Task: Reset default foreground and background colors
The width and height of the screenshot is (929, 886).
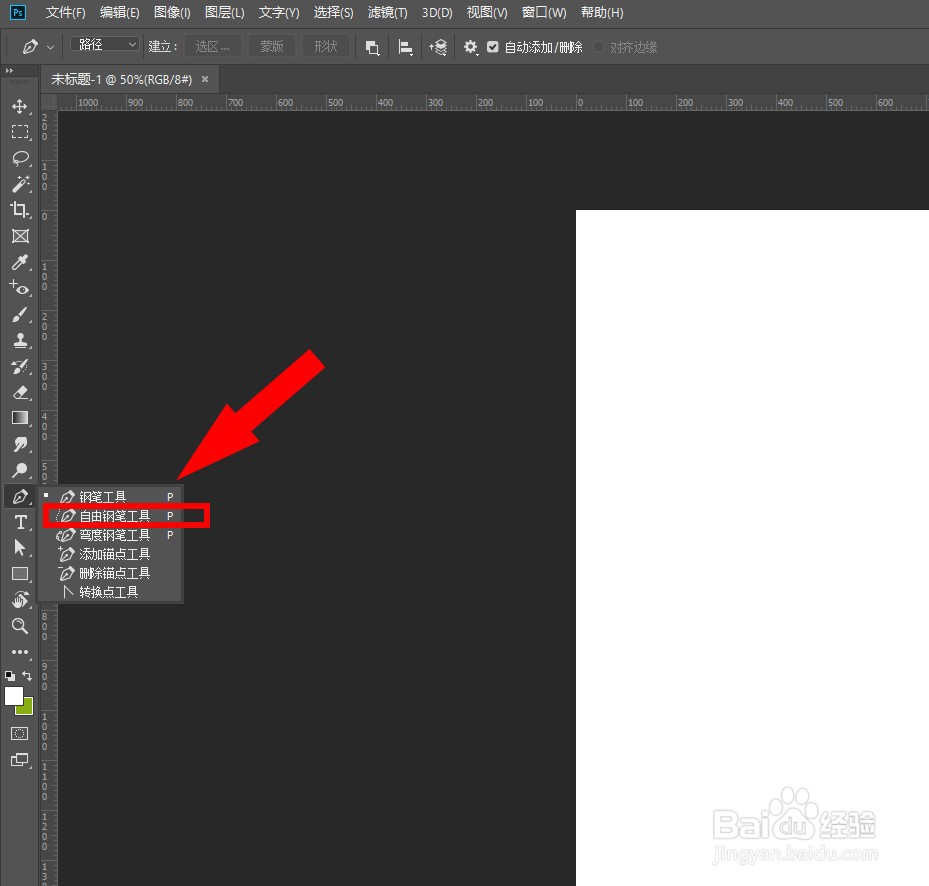Action: tap(9, 676)
